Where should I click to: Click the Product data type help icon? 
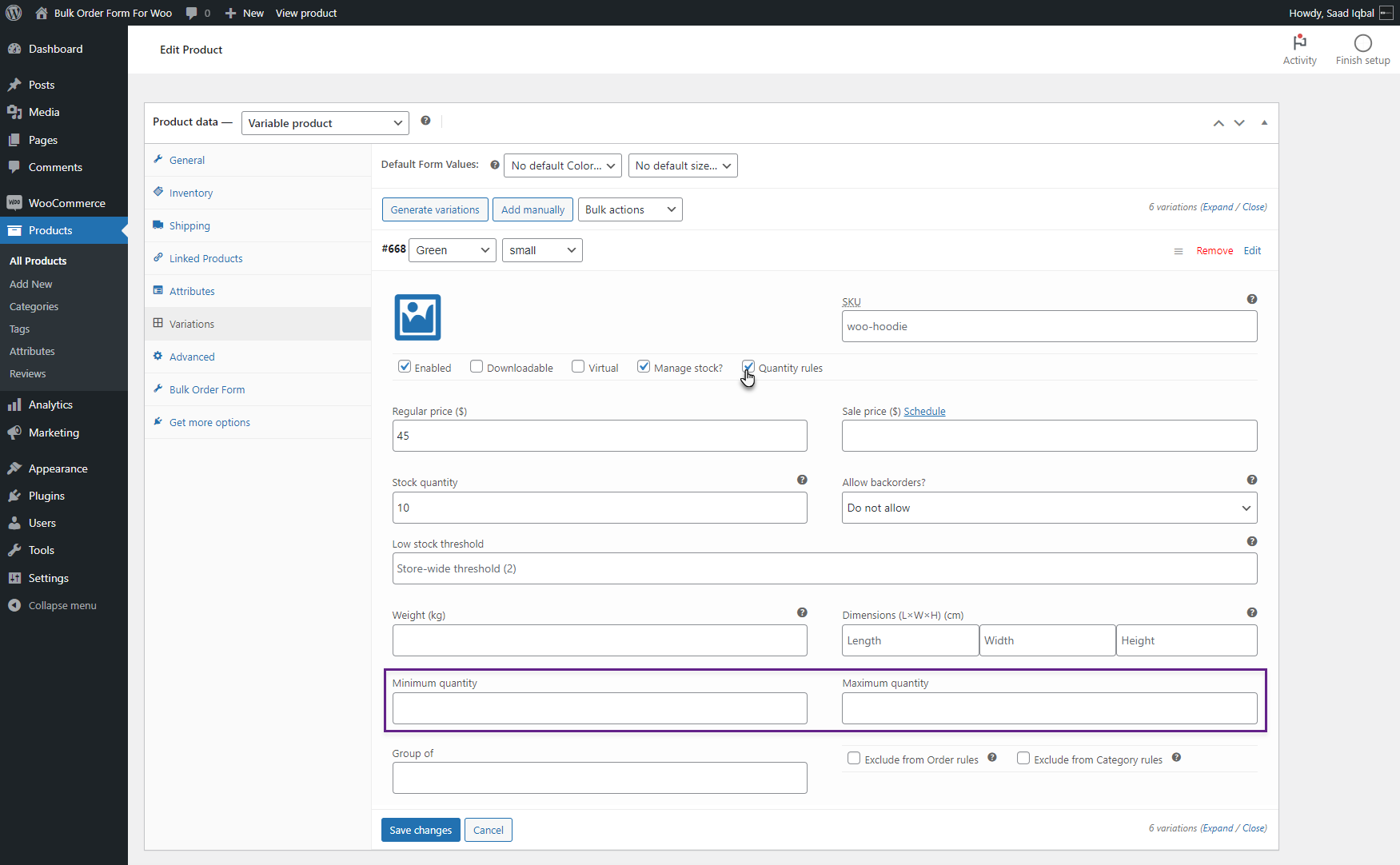pos(425,121)
